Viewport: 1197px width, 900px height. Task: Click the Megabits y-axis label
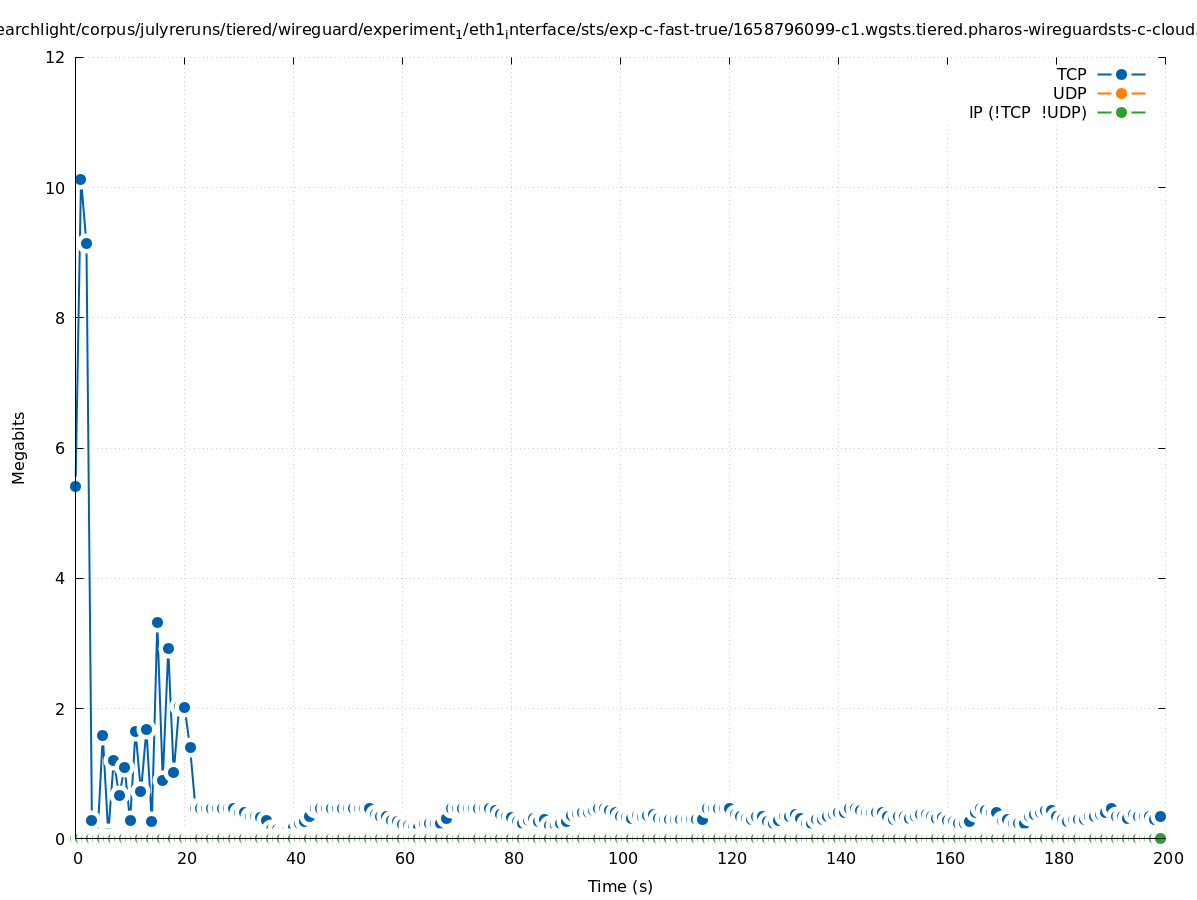tap(19, 447)
